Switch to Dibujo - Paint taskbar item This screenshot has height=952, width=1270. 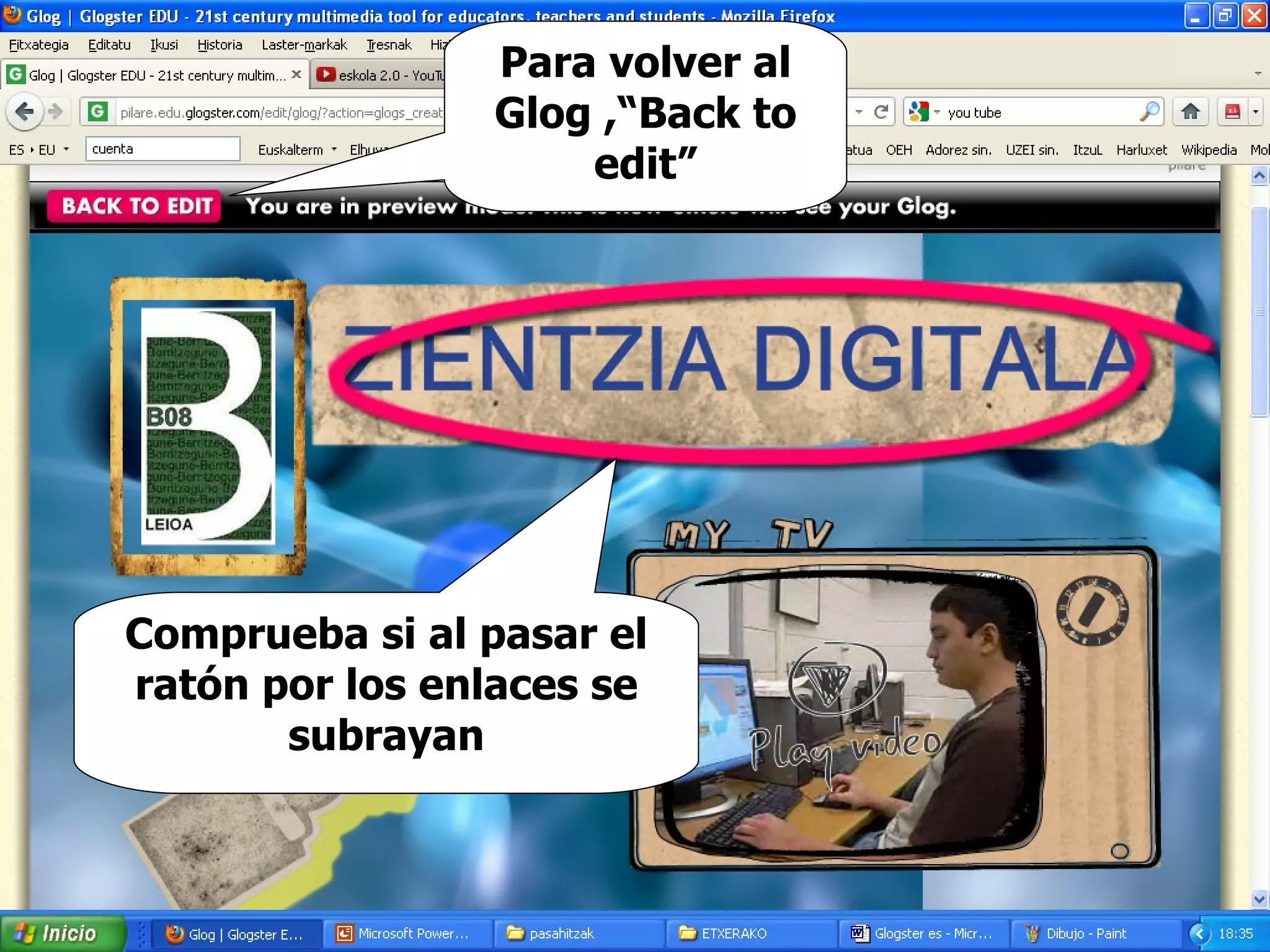coord(1095,933)
